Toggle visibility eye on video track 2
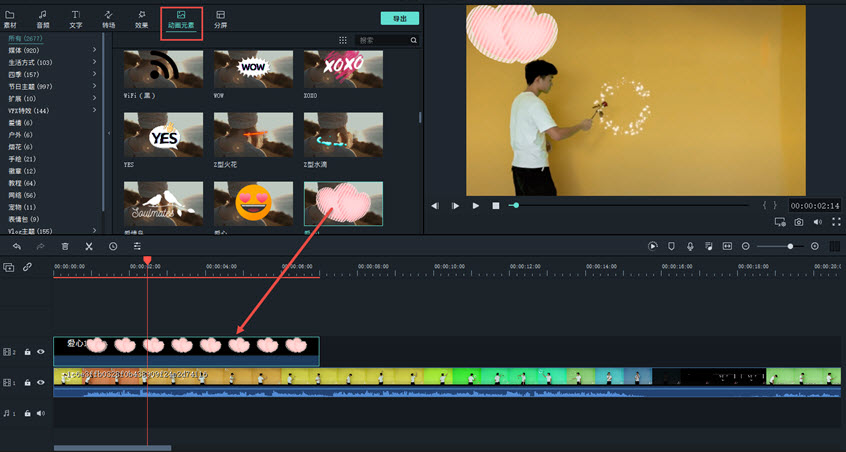Image resolution: width=846 pixels, height=452 pixels. pos(41,352)
